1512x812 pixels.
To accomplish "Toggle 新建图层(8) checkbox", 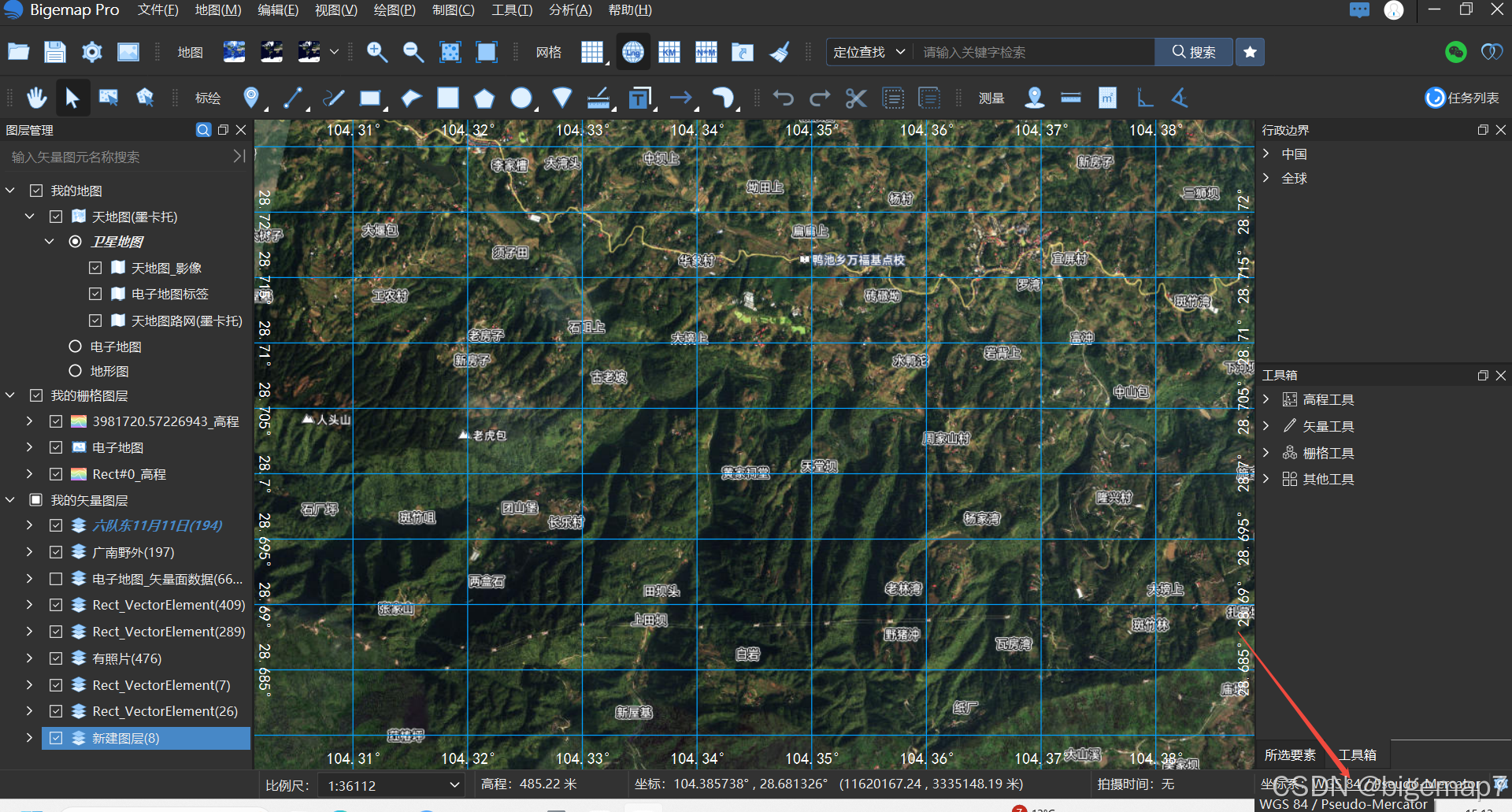I will (x=56, y=738).
